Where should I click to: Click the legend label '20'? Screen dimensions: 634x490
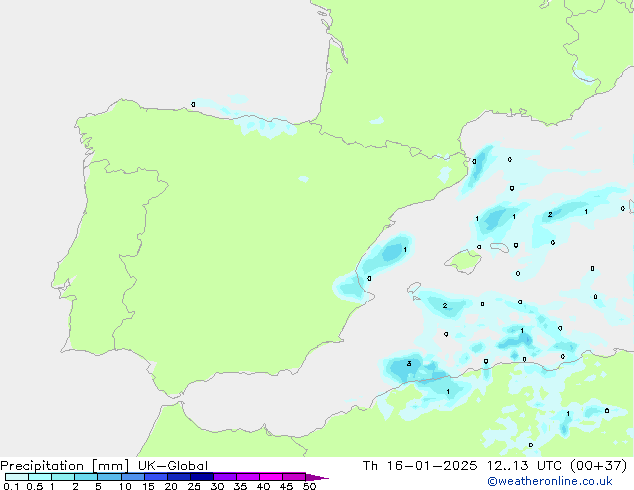click(x=171, y=486)
